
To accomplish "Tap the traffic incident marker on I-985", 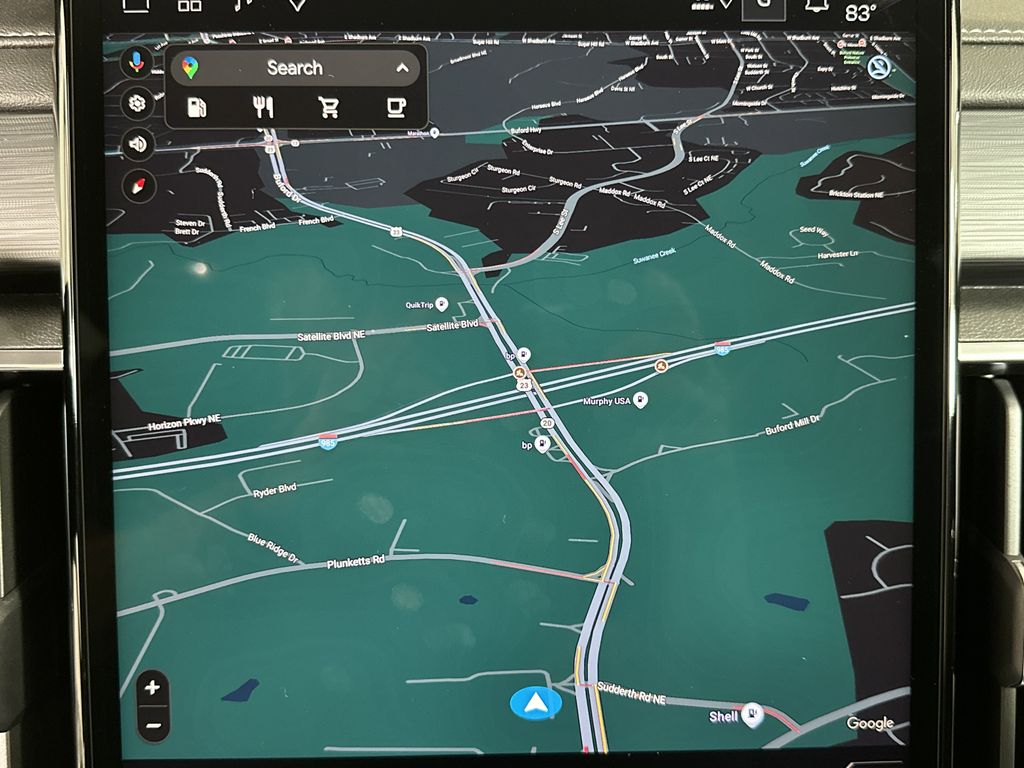I will pyautogui.click(x=662, y=366).
